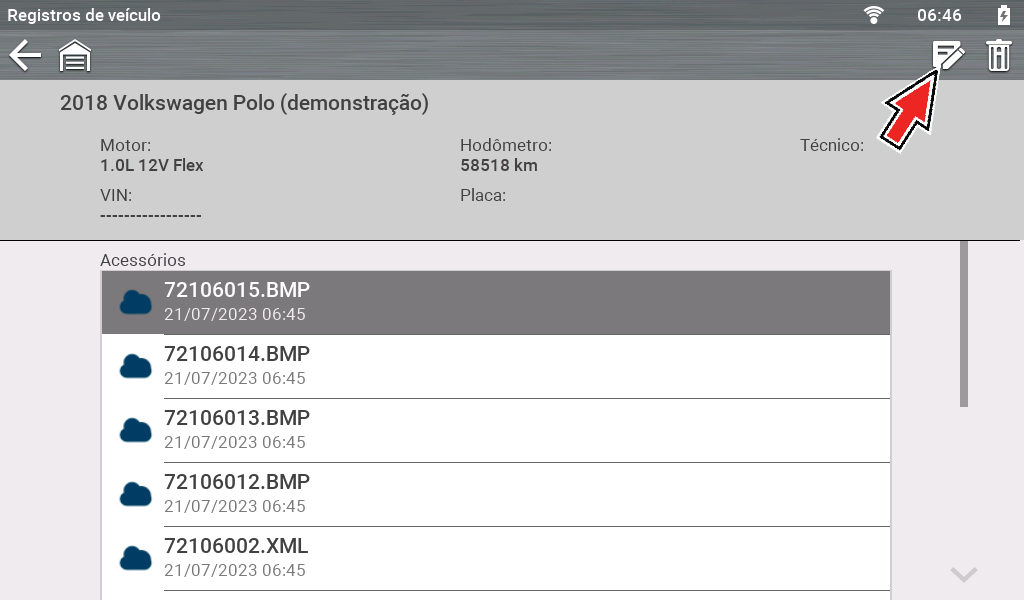Click cloud icon beside 72106013.BMP
Viewport: 1024px width, 600px height.
click(135, 430)
